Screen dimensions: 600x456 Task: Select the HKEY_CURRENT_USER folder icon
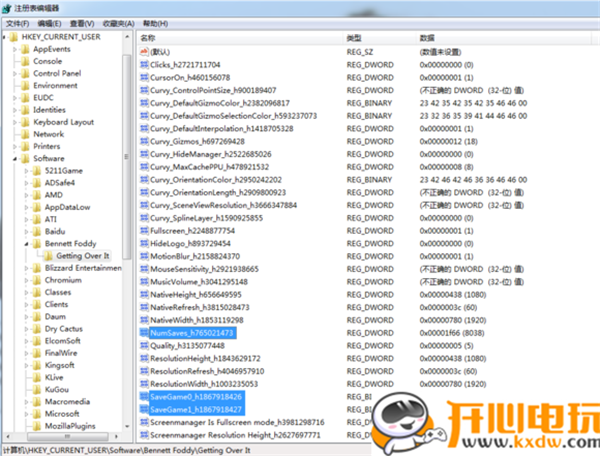point(14,37)
